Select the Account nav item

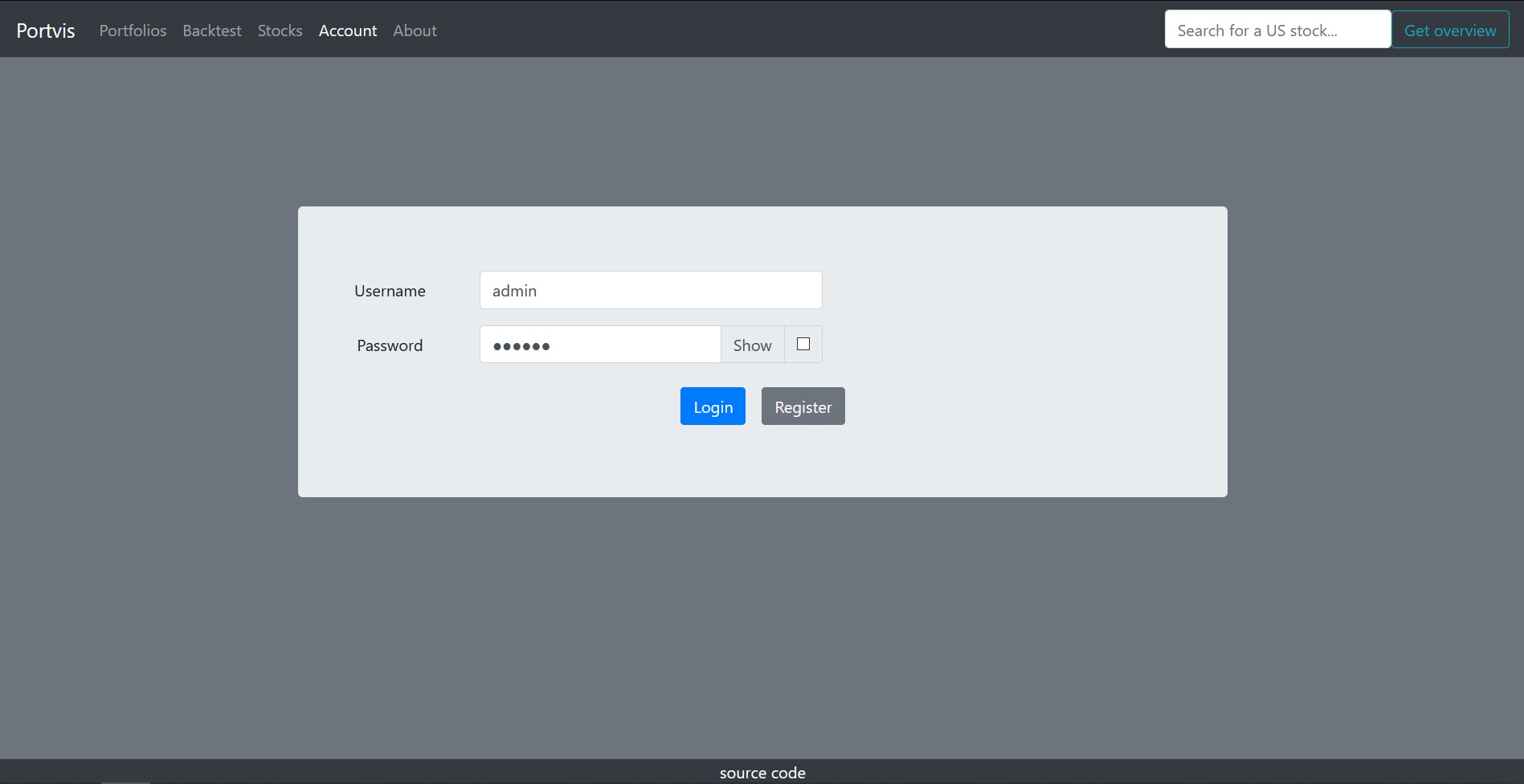[x=347, y=31]
